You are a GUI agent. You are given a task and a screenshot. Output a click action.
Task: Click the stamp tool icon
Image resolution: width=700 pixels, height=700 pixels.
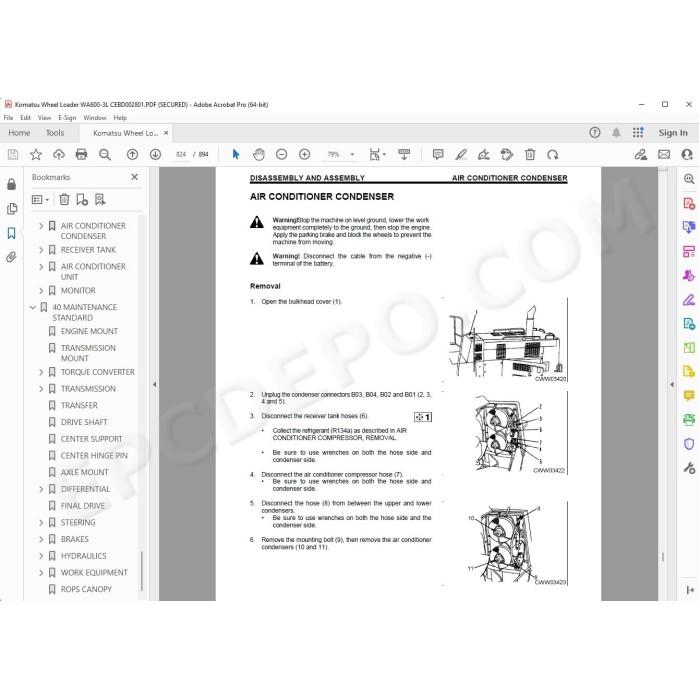[x=507, y=154]
